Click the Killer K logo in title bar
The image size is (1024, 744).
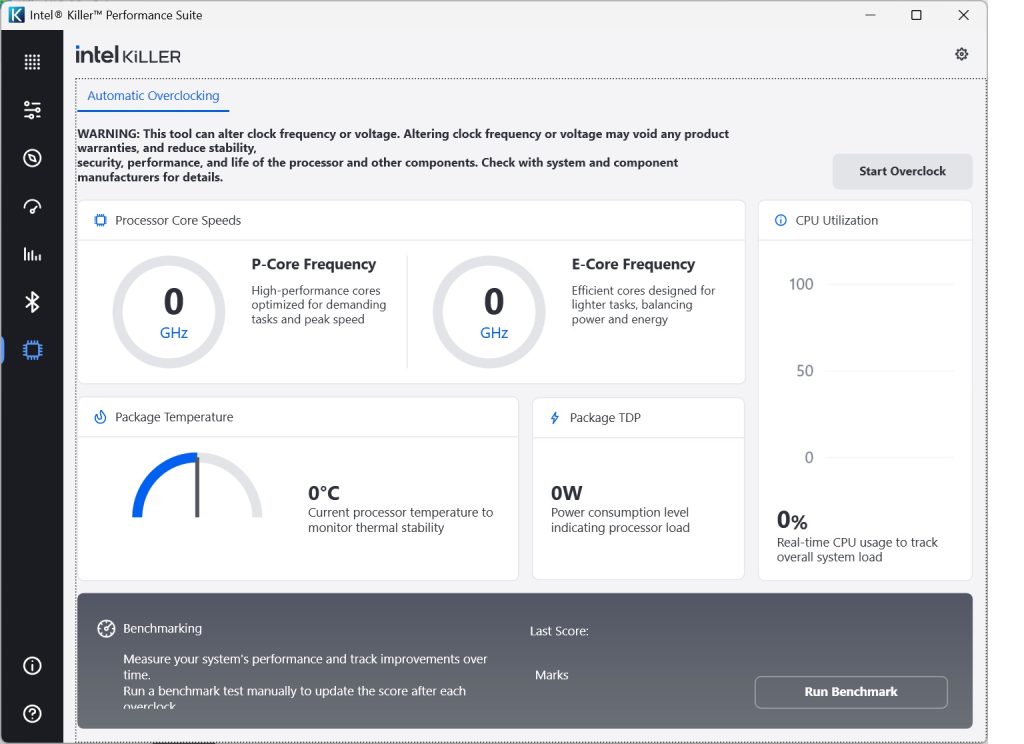click(16, 14)
